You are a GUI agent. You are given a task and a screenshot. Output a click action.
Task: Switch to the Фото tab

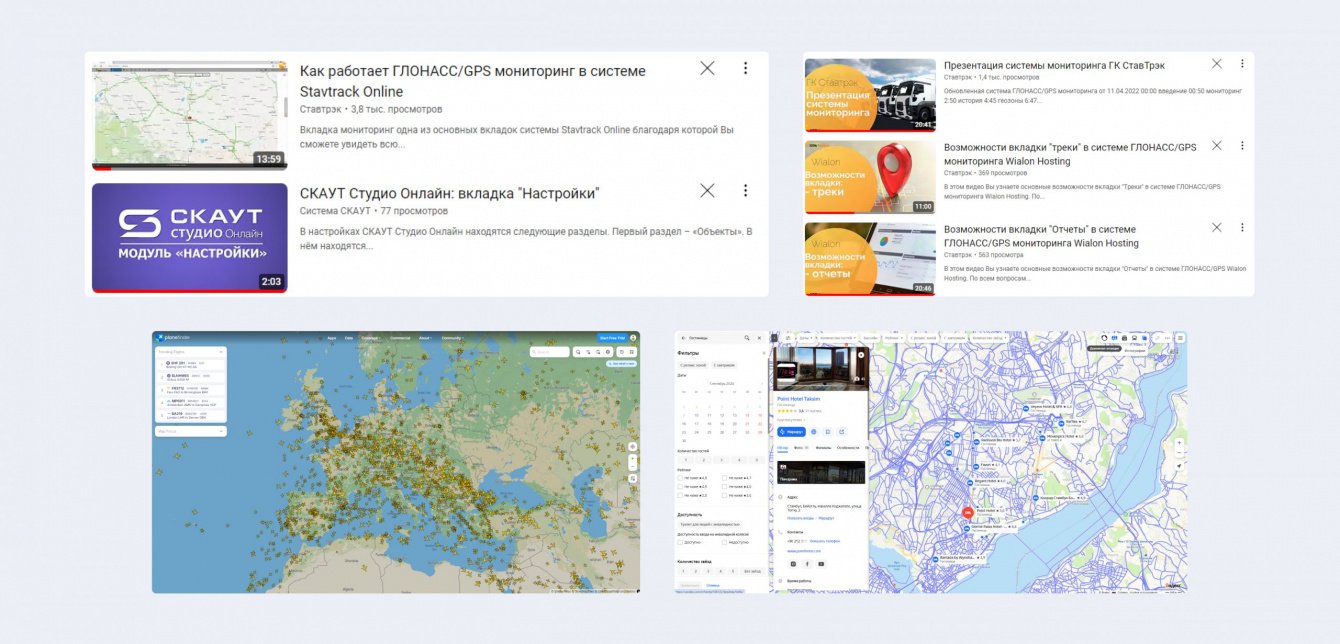pyautogui.click(x=799, y=448)
